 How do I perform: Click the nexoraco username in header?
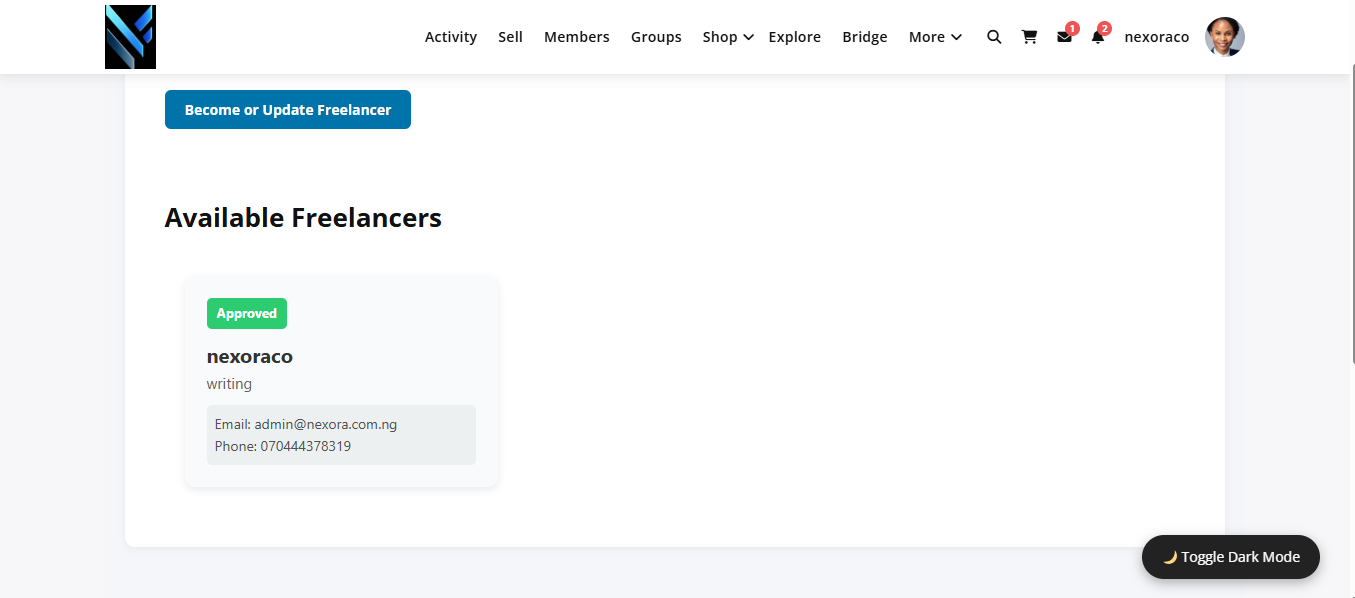click(1157, 37)
